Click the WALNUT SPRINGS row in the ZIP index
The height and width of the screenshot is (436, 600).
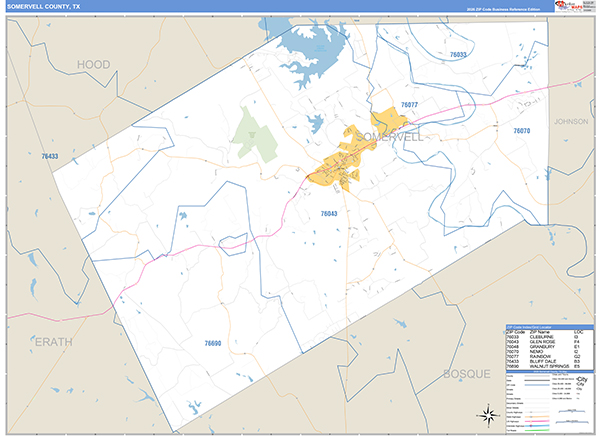point(549,366)
